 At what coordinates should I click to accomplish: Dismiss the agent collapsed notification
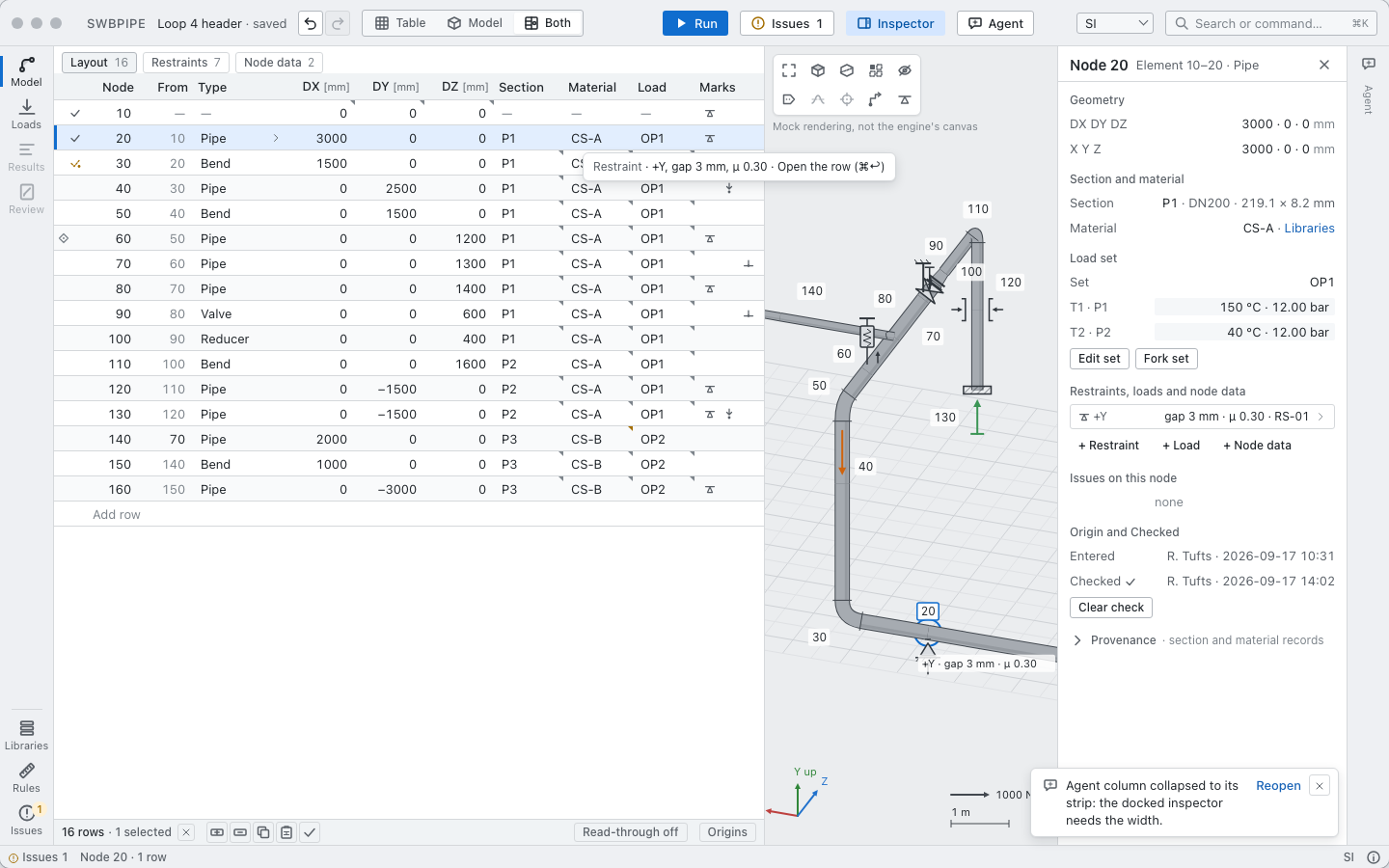pyautogui.click(x=1320, y=786)
